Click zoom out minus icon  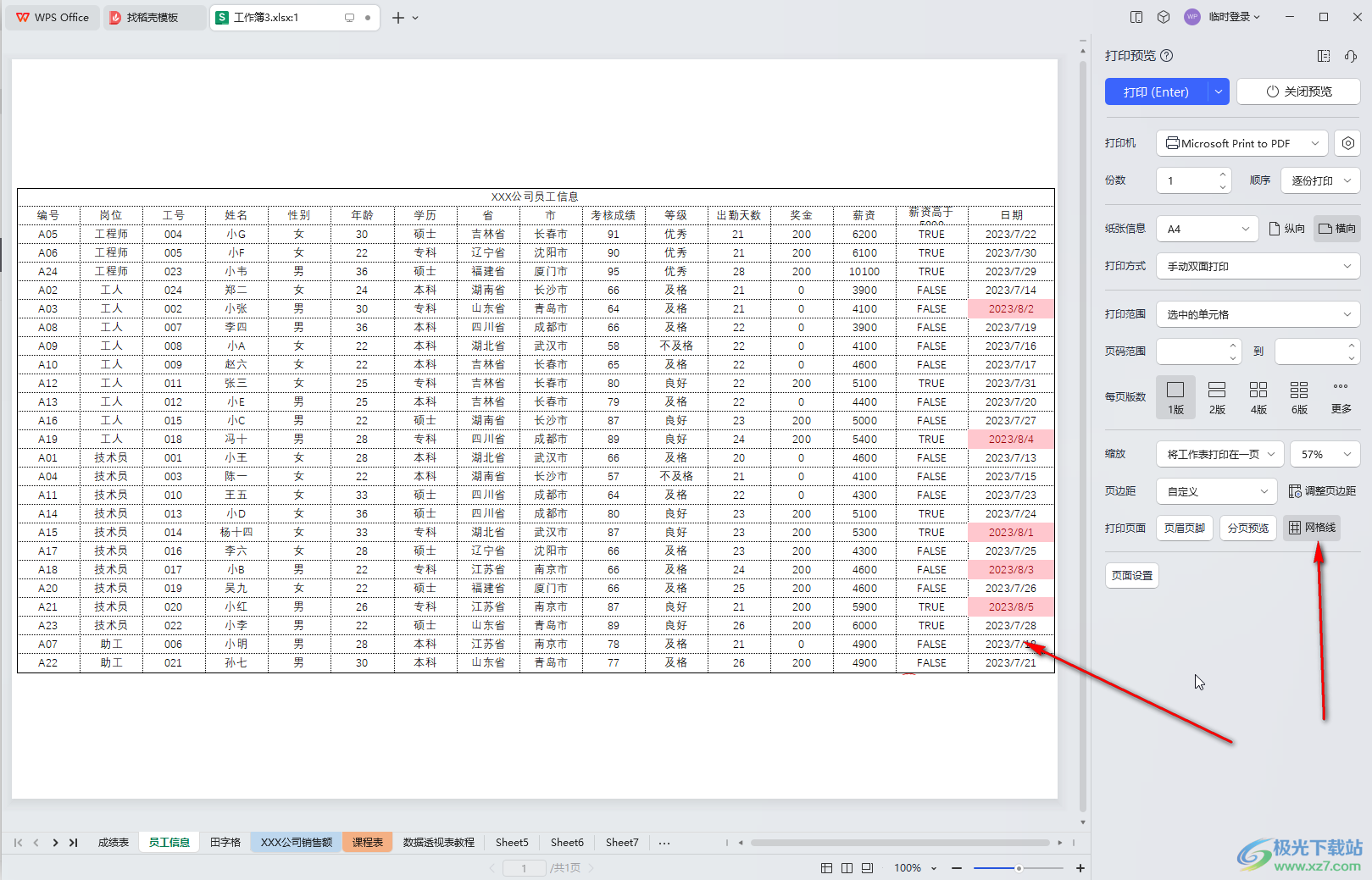coord(957,868)
